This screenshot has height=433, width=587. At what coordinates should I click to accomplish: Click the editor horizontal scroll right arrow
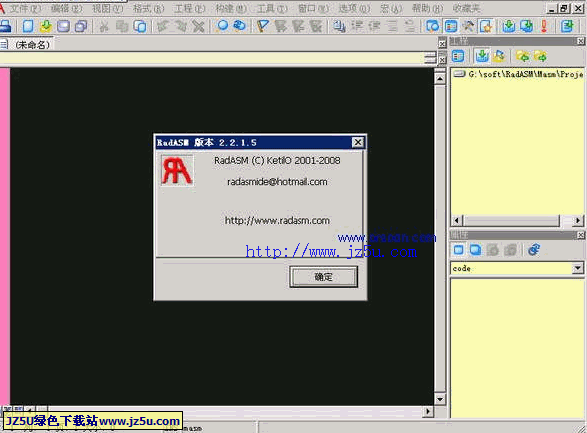(x=428, y=411)
